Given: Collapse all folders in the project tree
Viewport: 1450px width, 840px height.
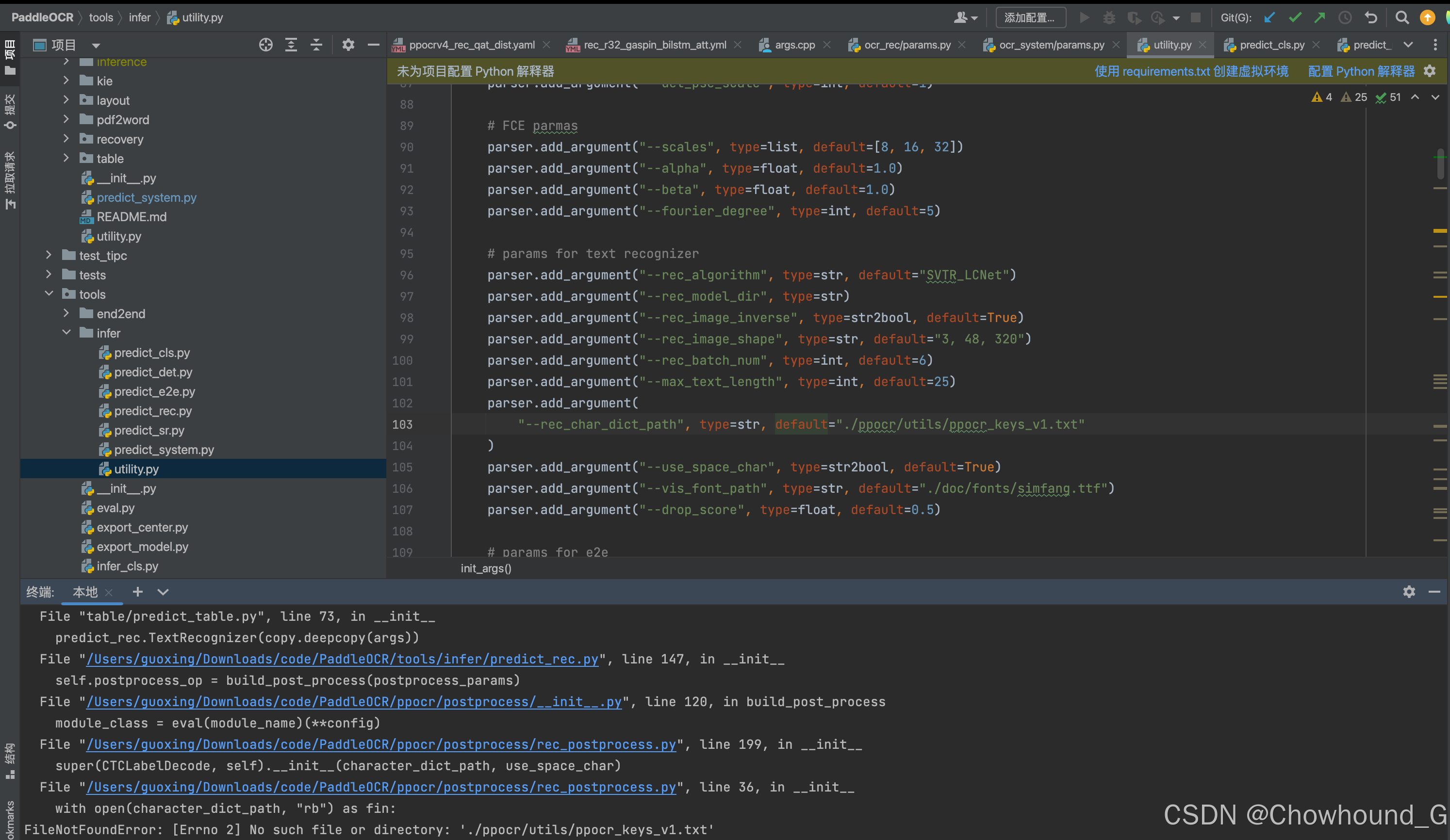Looking at the screenshot, I should coord(316,45).
